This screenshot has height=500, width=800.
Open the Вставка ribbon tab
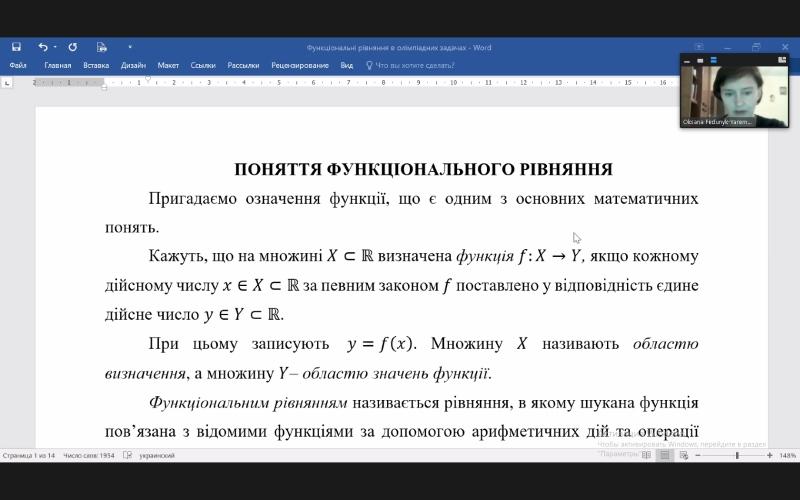pos(96,65)
